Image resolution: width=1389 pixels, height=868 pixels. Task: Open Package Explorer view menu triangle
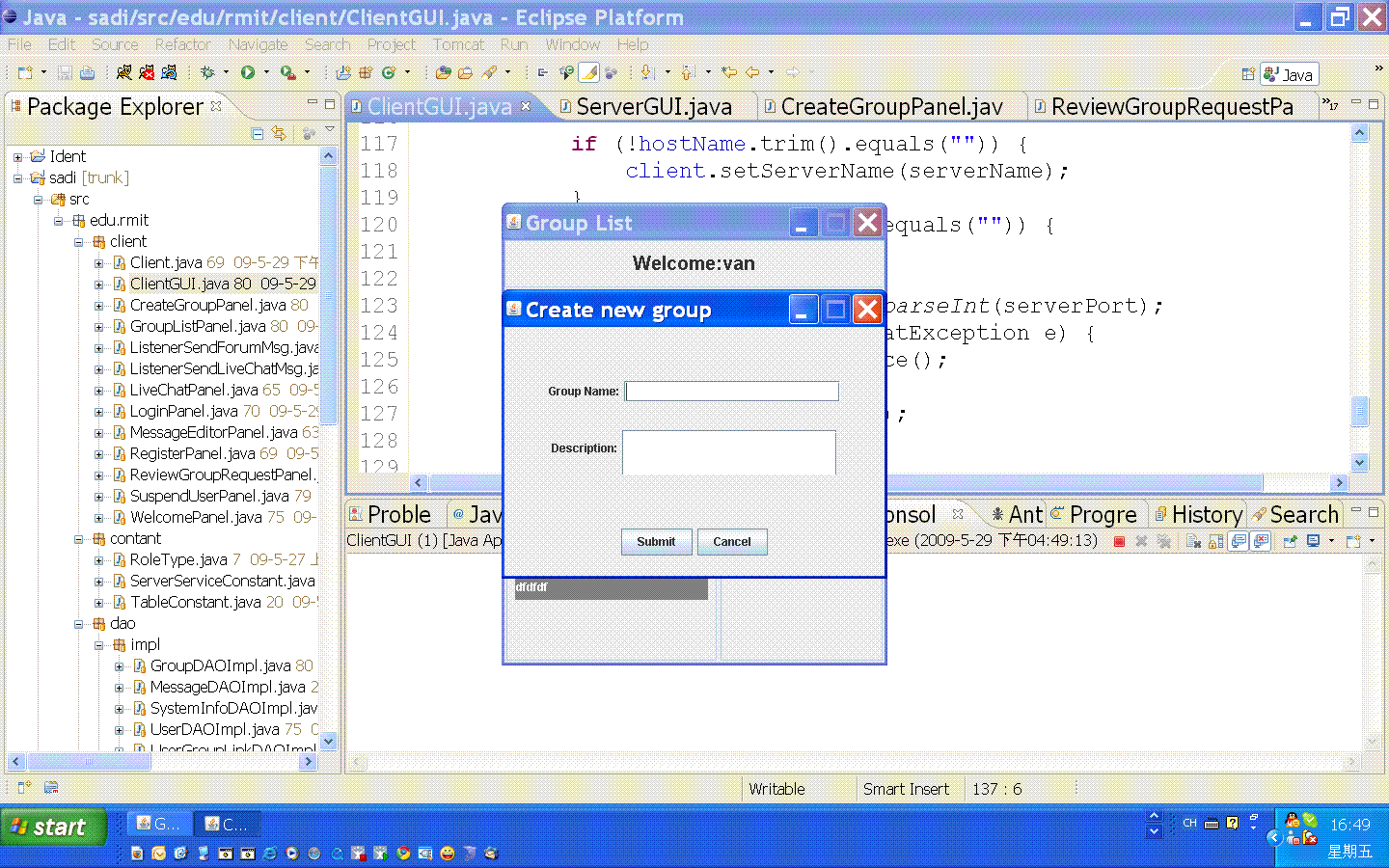point(330,130)
